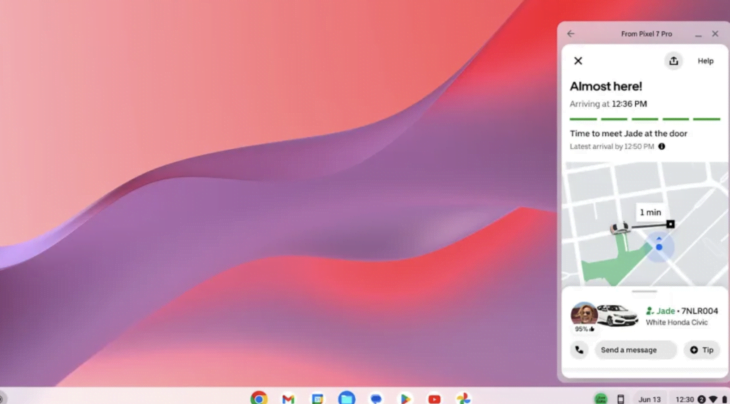Tap the share trip icon
The image size is (730, 404).
[x=673, y=61]
